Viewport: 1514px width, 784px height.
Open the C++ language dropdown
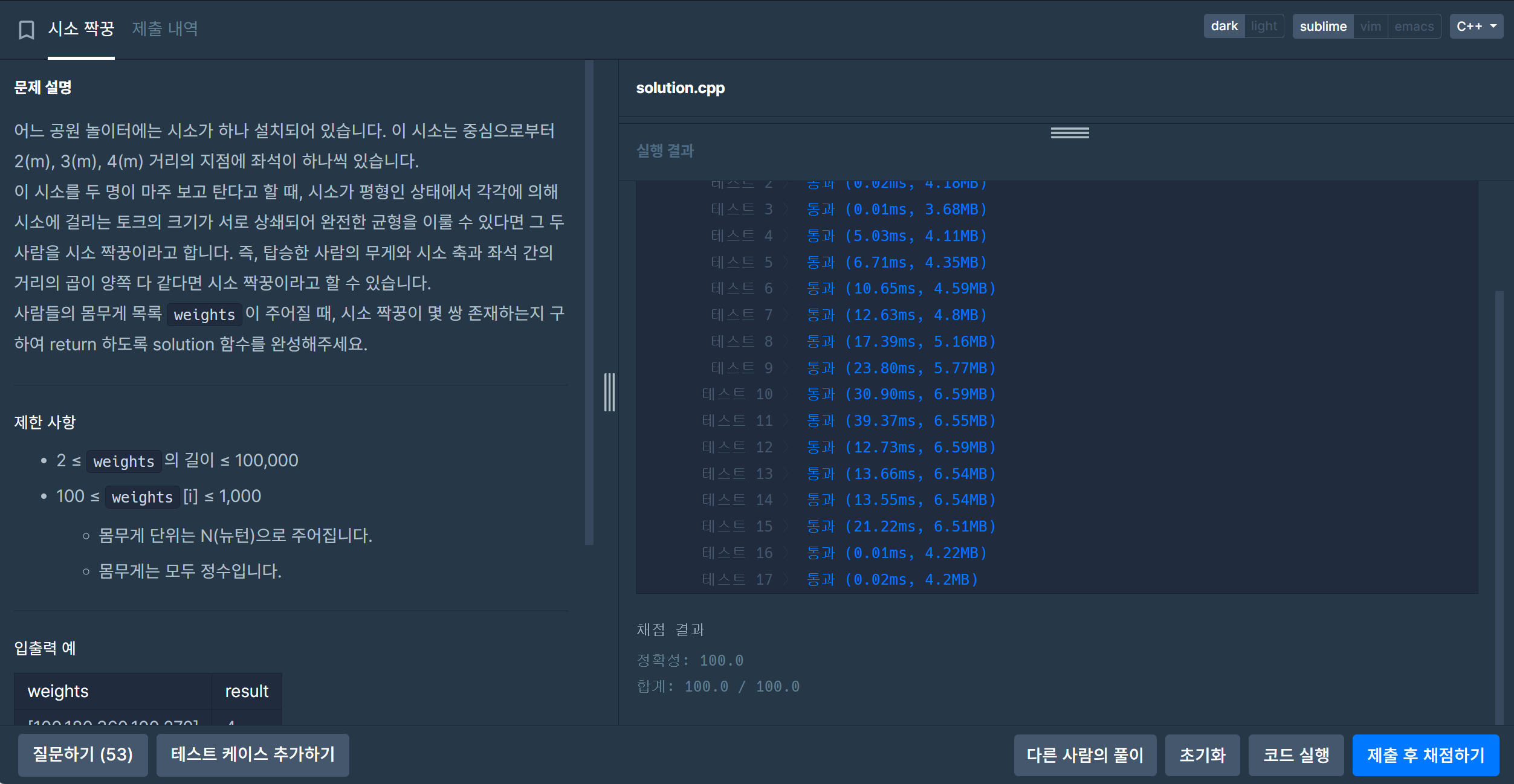tap(1475, 27)
